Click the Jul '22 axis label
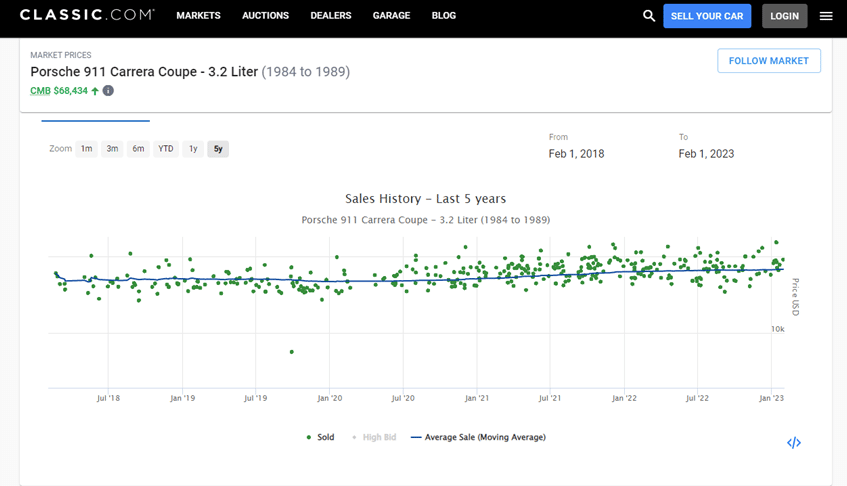847x486 pixels. click(x=697, y=398)
